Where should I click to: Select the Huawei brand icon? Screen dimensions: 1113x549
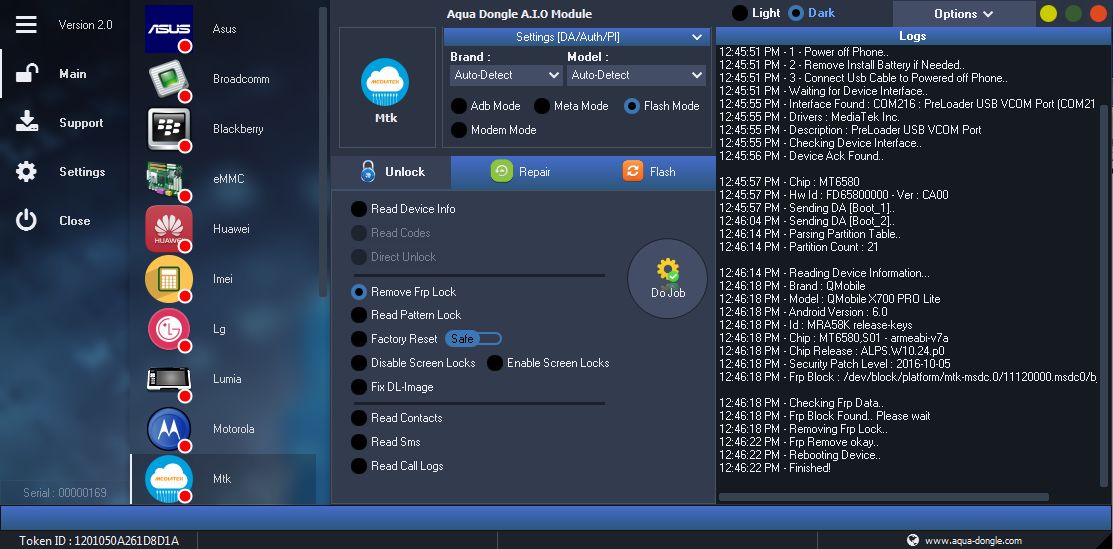[169, 229]
